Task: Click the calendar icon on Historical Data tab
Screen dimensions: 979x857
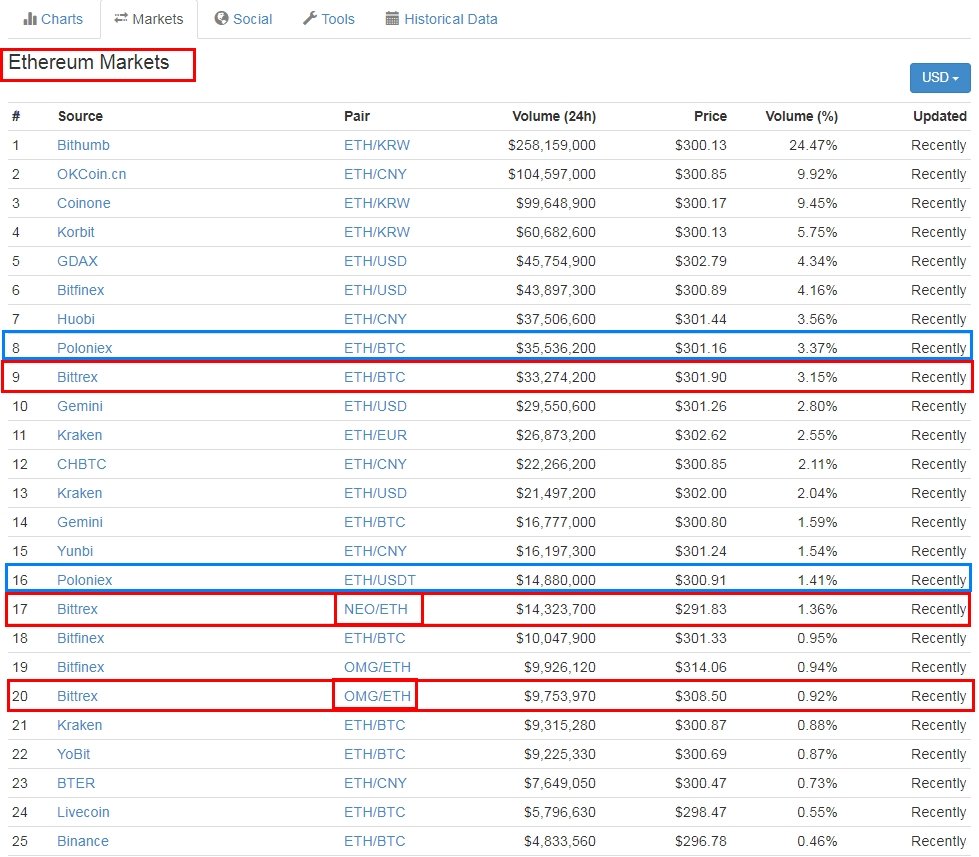Action: [x=392, y=19]
